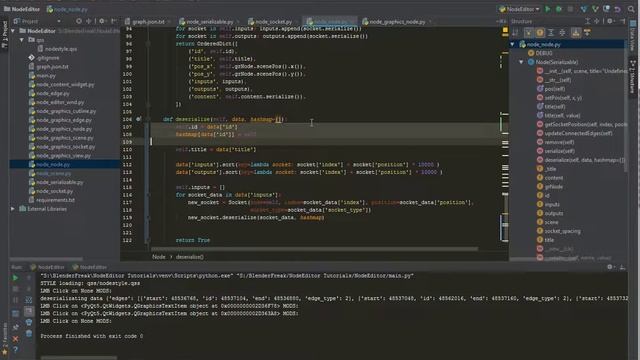Toggle Show Fields button in Structure toolbar
The height and width of the screenshot is (360, 640).
[540, 32]
